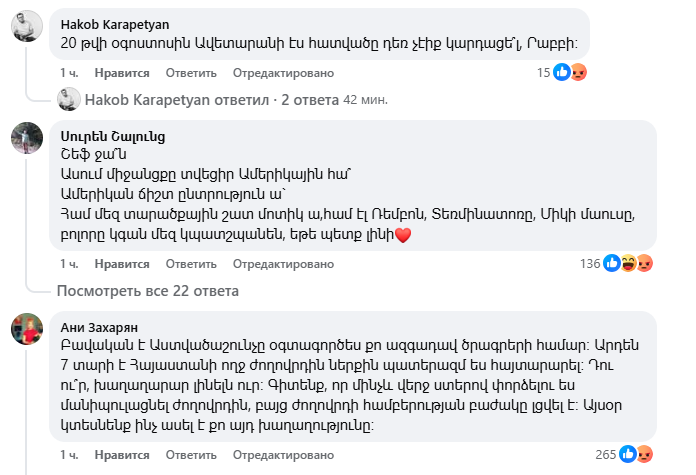
Task: Open Hakob Karapetyan's profile name link
Action: tap(115, 24)
